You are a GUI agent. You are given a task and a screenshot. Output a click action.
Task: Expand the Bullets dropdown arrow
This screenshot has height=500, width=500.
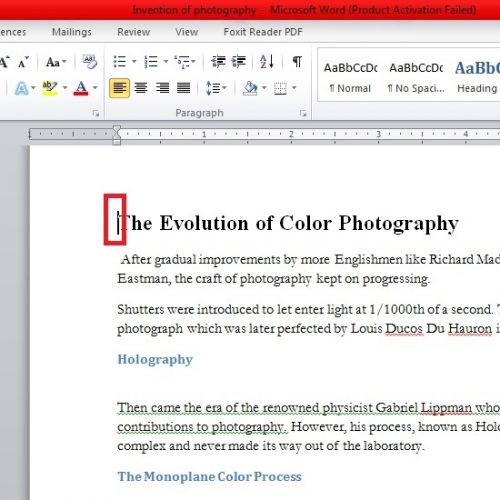coord(134,61)
